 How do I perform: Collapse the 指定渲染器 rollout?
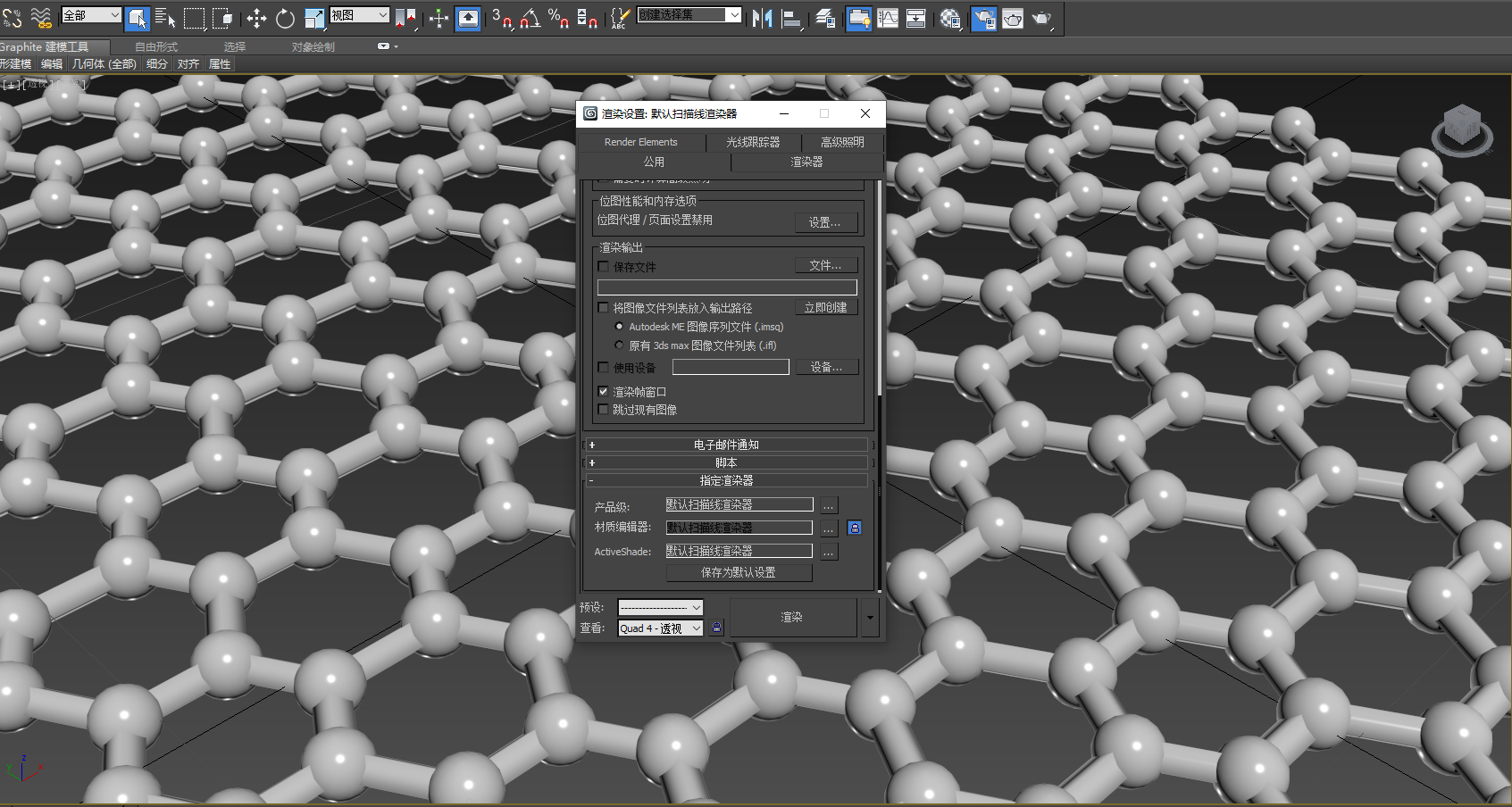coord(725,480)
